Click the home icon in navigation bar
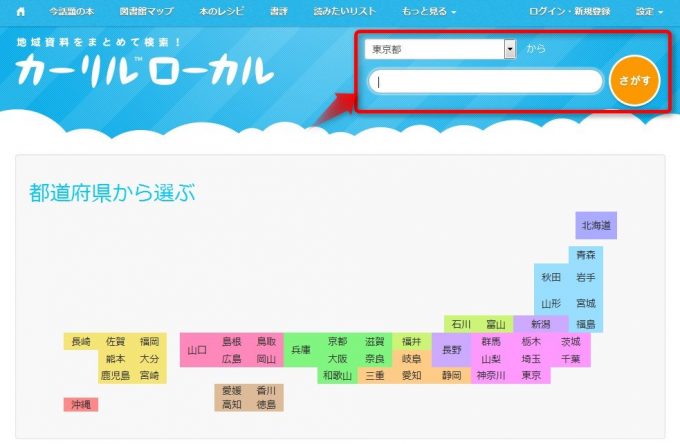Viewport: 680px width, 444px height. tap(20, 12)
